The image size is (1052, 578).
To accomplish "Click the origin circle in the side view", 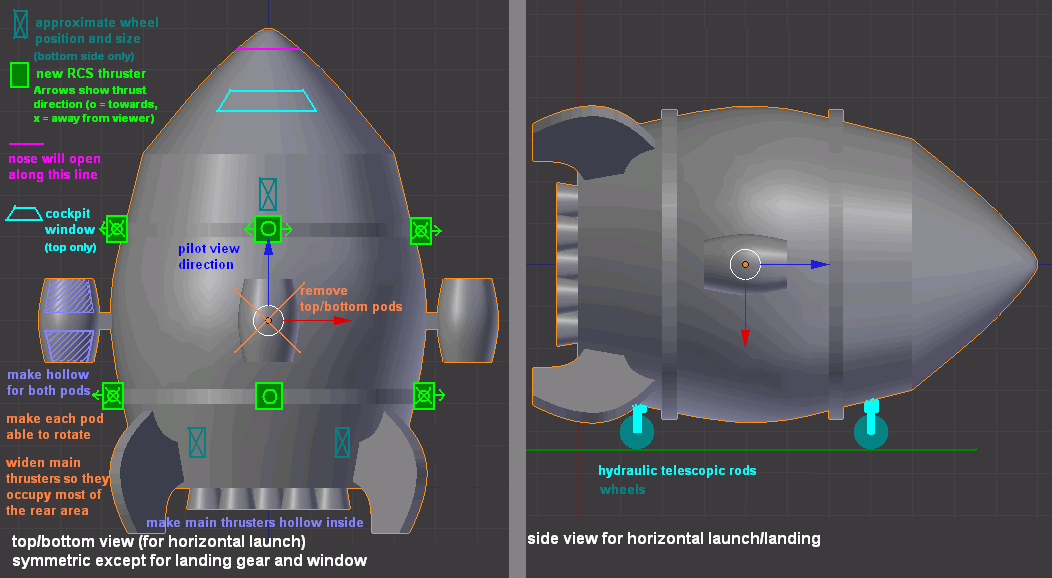I will click(745, 265).
